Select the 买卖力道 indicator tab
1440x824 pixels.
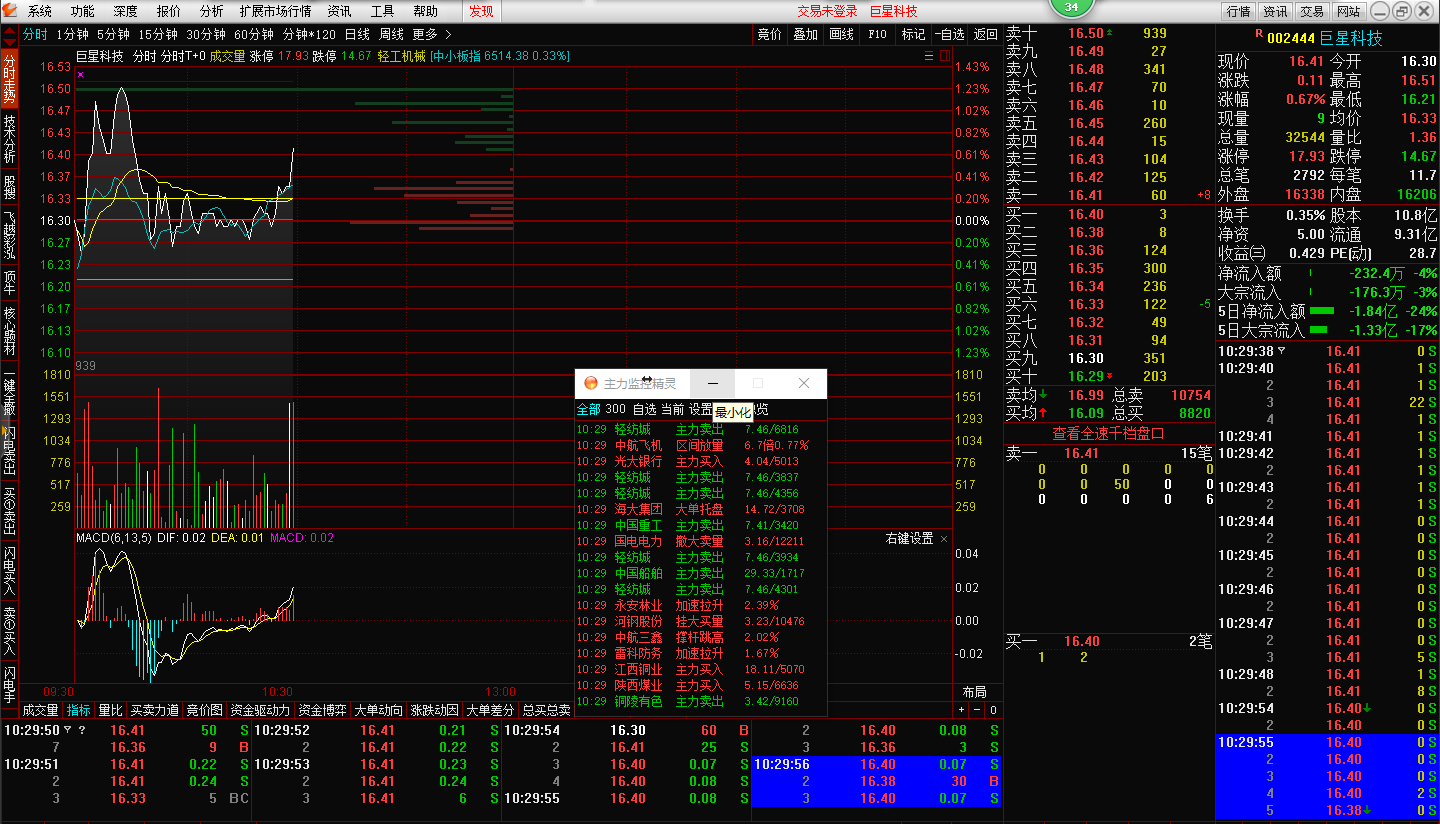(155, 710)
